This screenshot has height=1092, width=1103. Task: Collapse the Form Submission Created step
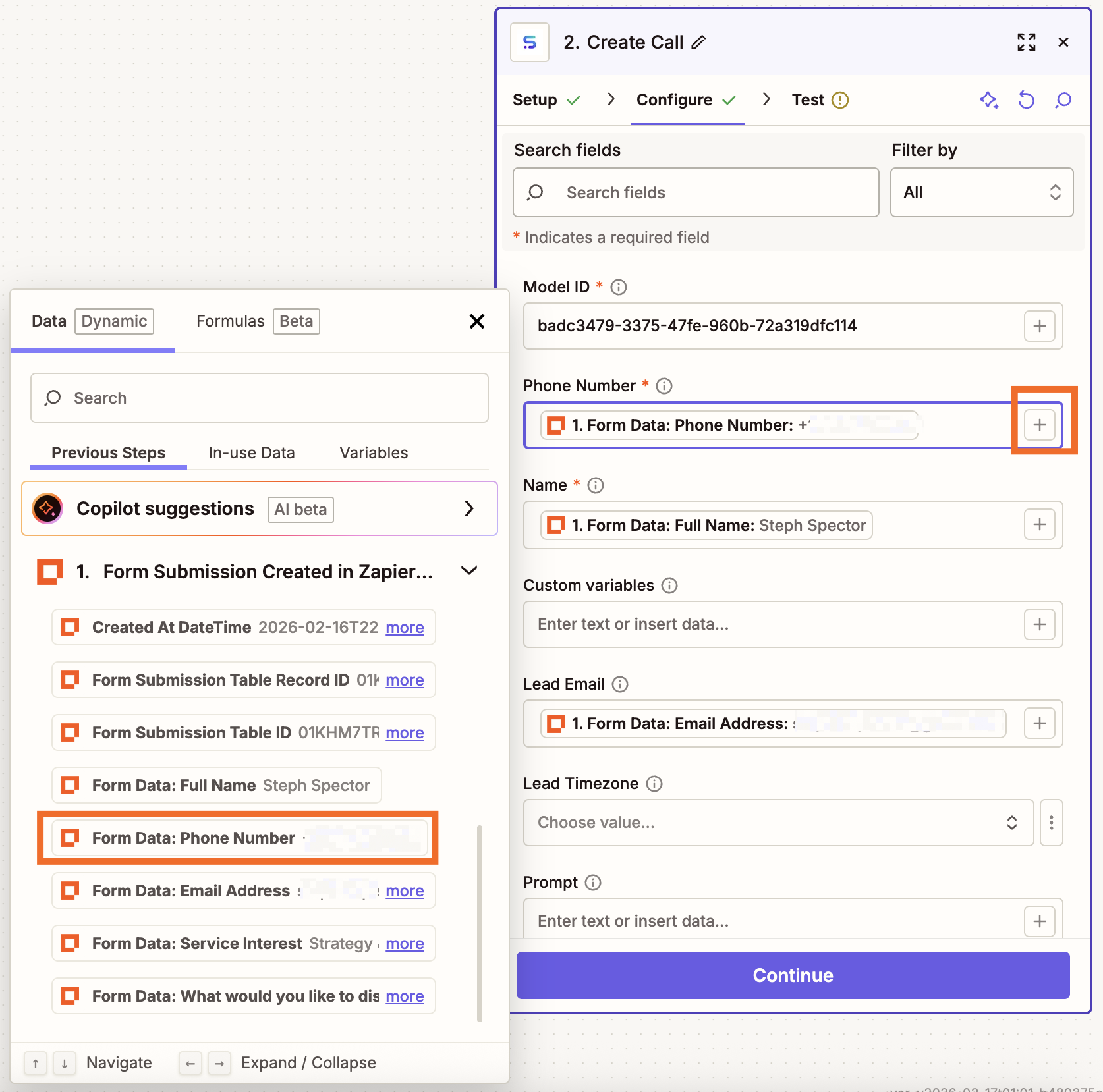click(x=469, y=570)
